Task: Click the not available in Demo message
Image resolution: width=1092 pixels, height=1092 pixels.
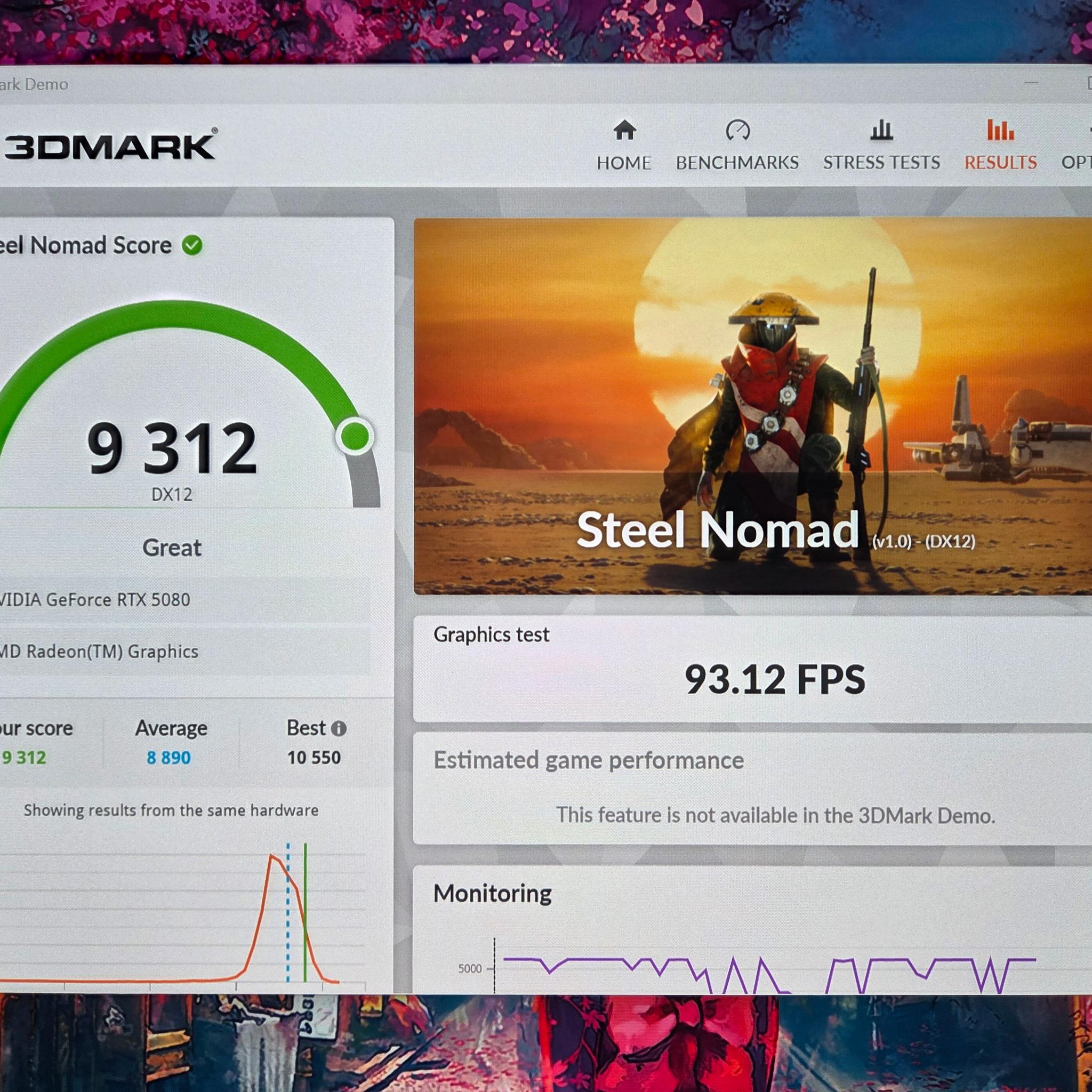Action: 775,815
